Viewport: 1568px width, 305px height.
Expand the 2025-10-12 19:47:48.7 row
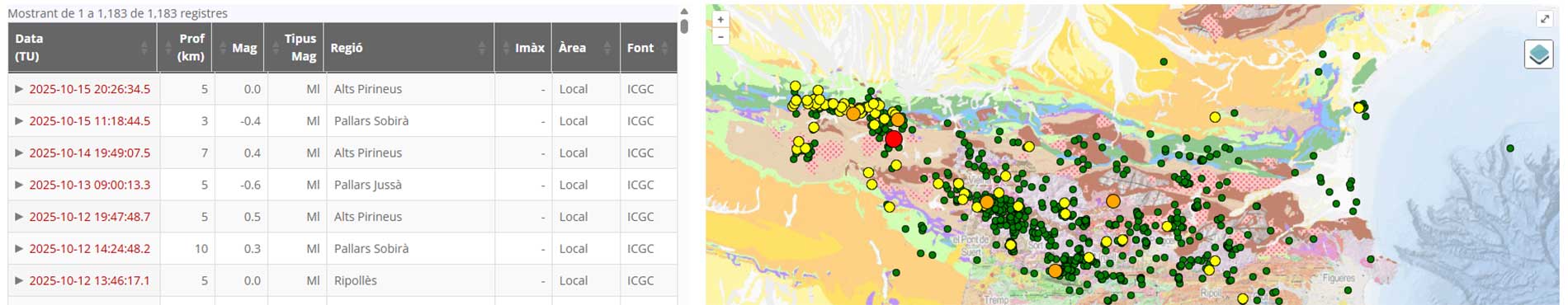(x=19, y=217)
